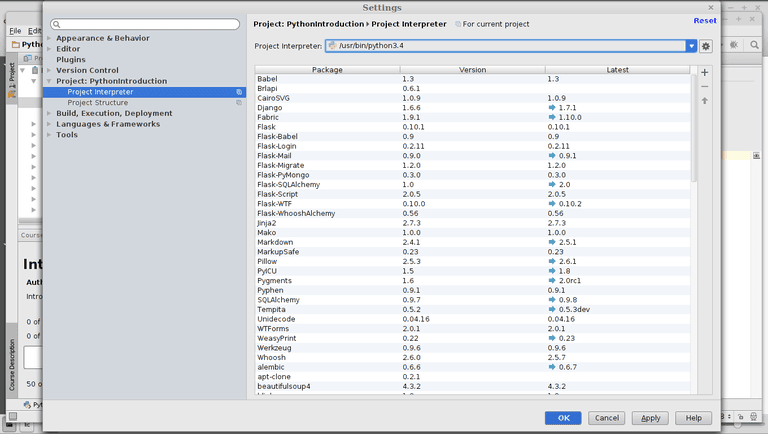768x434 pixels.
Task: Click the search magnifier icon in settings
Action: coord(56,24)
